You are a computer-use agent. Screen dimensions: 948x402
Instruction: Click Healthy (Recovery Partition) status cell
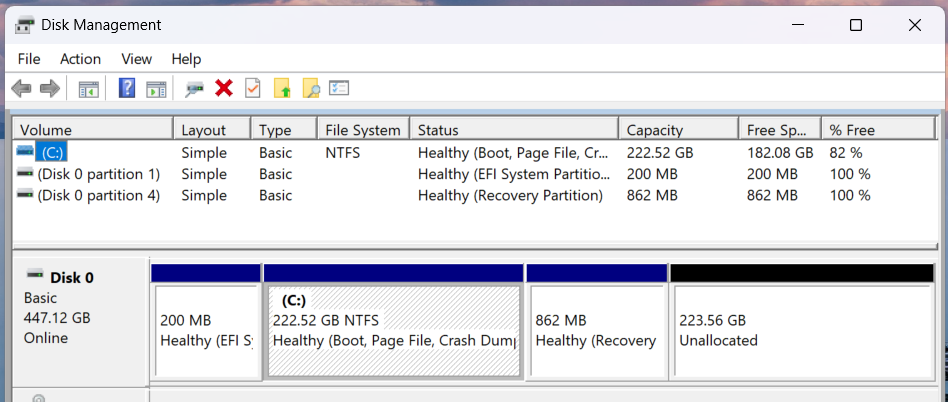[x=510, y=195]
